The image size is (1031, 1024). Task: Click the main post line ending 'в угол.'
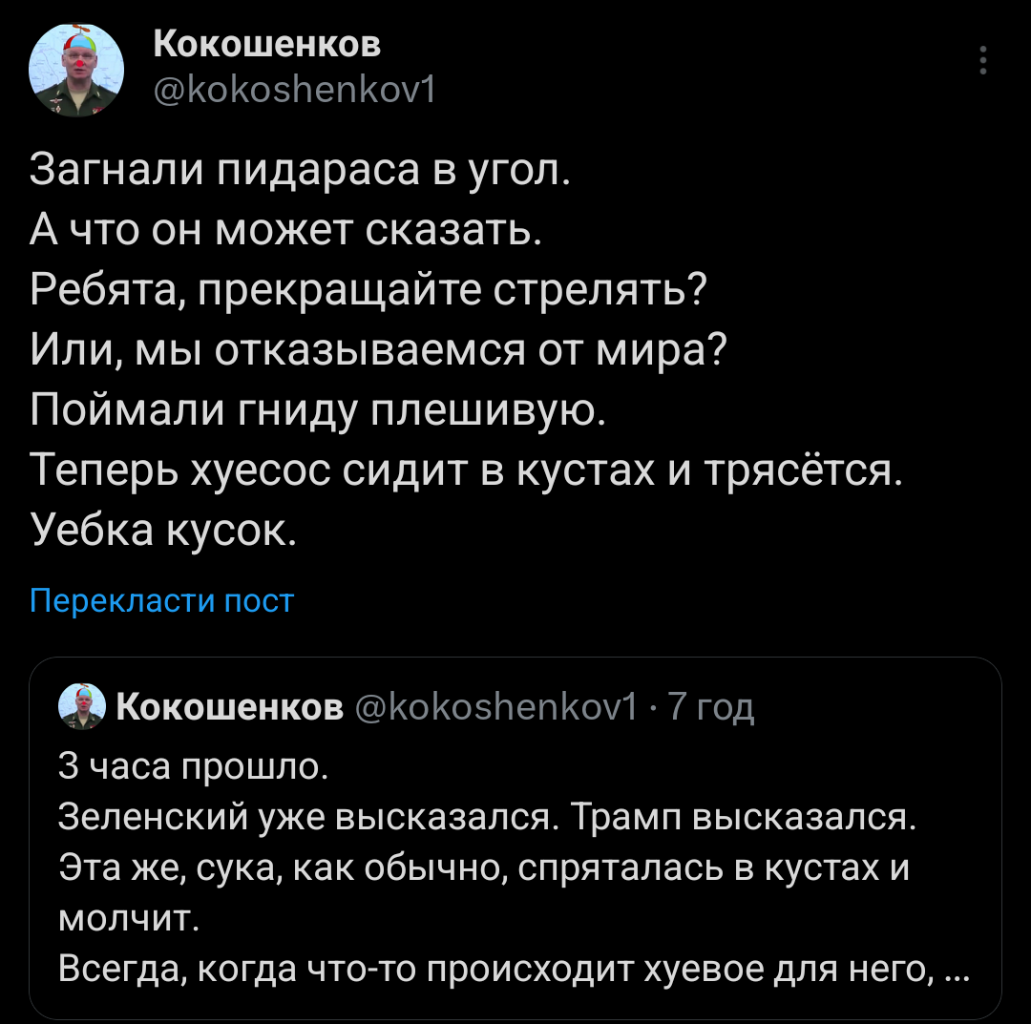pyautogui.click(x=301, y=175)
